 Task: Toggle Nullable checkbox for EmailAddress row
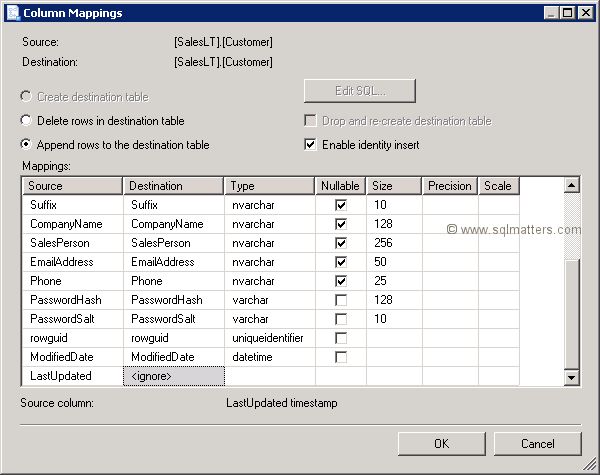point(341,262)
